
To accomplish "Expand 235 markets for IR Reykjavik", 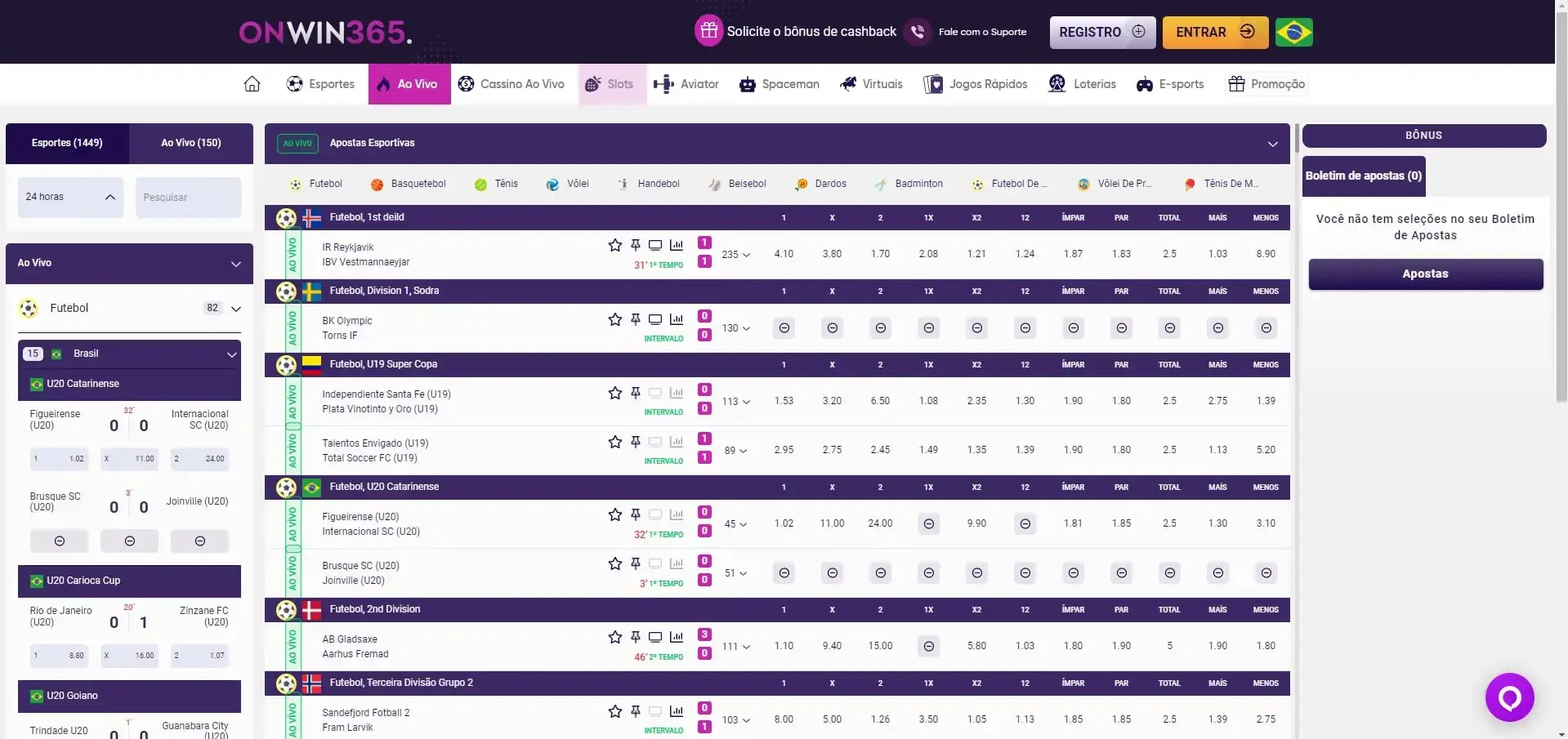I will pyautogui.click(x=735, y=255).
